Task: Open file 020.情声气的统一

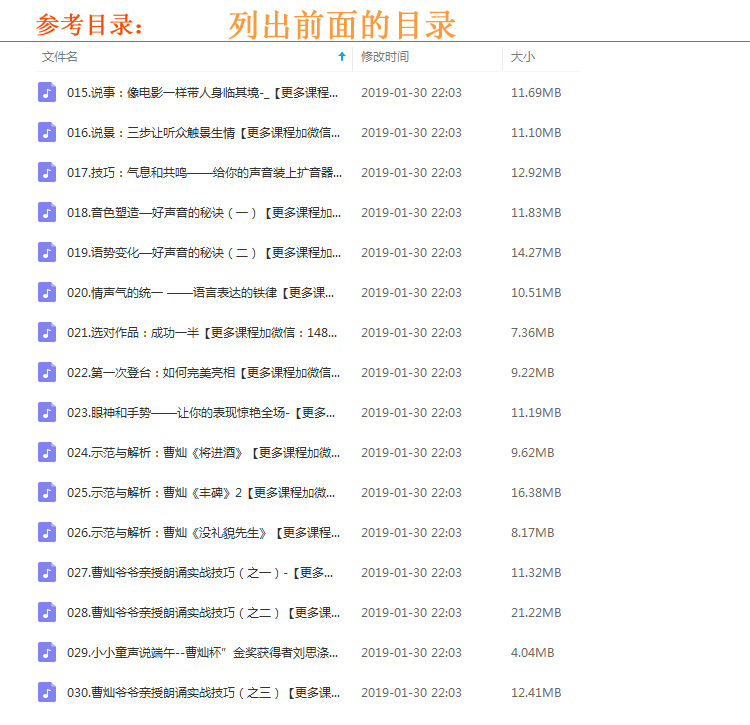Action: pos(200,293)
